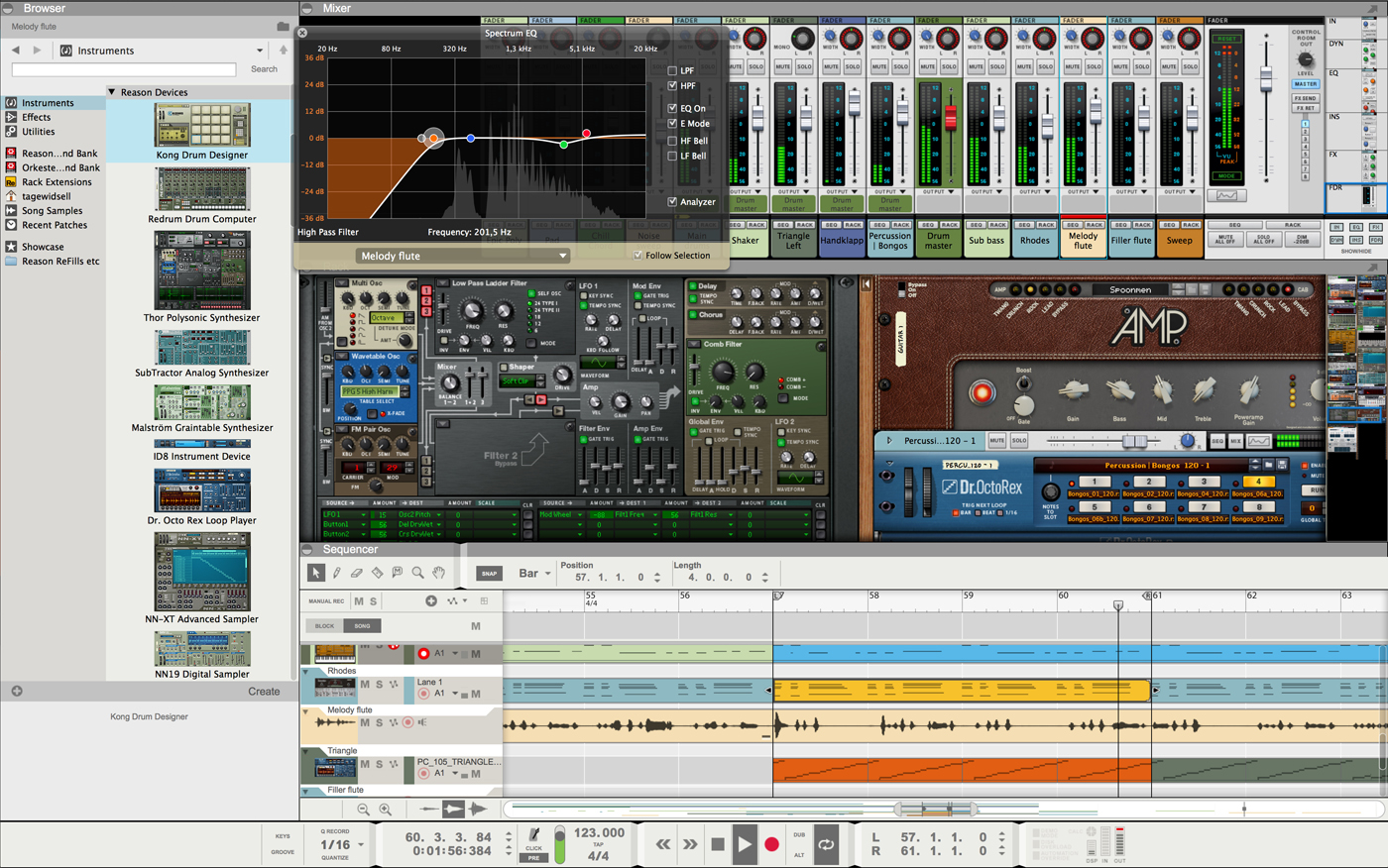
Task: Select Redrum Drum Computer device thumbnail
Action: click(202, 189)
